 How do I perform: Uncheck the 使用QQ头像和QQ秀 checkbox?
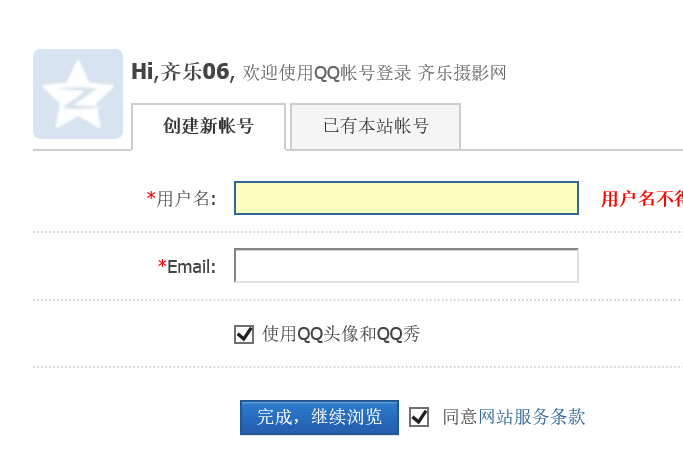tap(244, 334)
